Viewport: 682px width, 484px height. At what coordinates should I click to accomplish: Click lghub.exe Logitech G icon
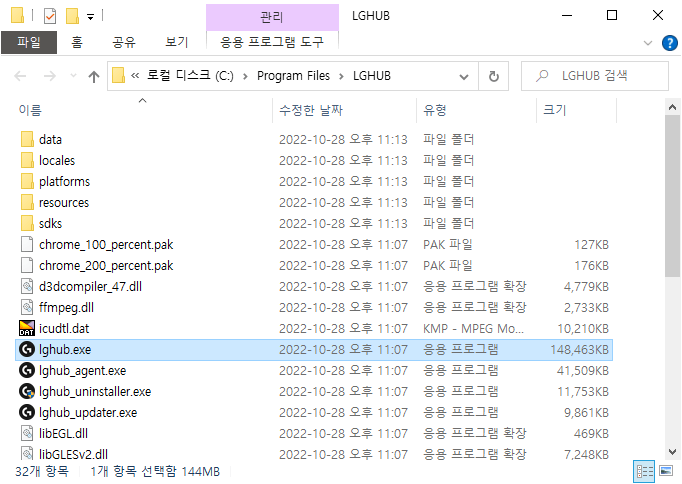[x=27, y=349]
